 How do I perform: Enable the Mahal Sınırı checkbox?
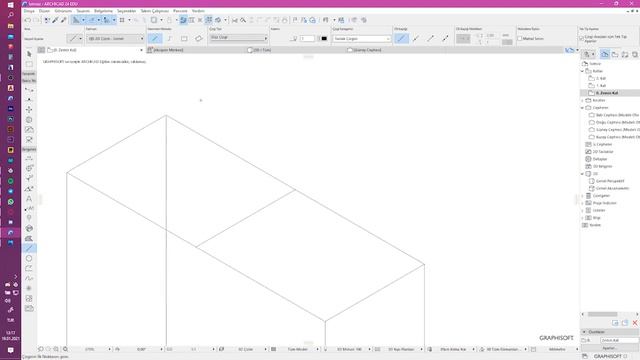[520, 38]
